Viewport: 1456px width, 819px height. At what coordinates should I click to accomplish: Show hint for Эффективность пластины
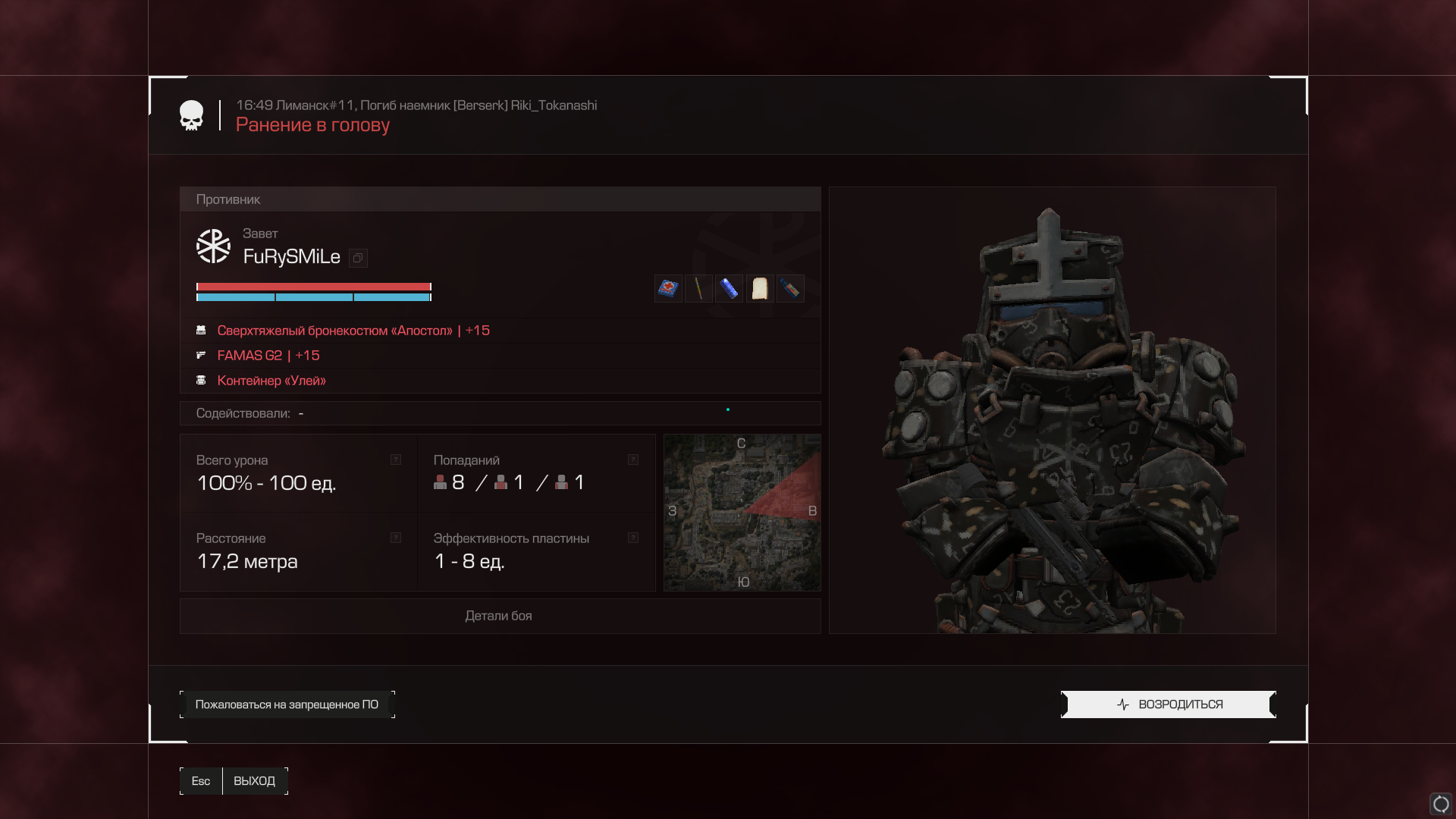pyautogui.click(x=633, y=538)
